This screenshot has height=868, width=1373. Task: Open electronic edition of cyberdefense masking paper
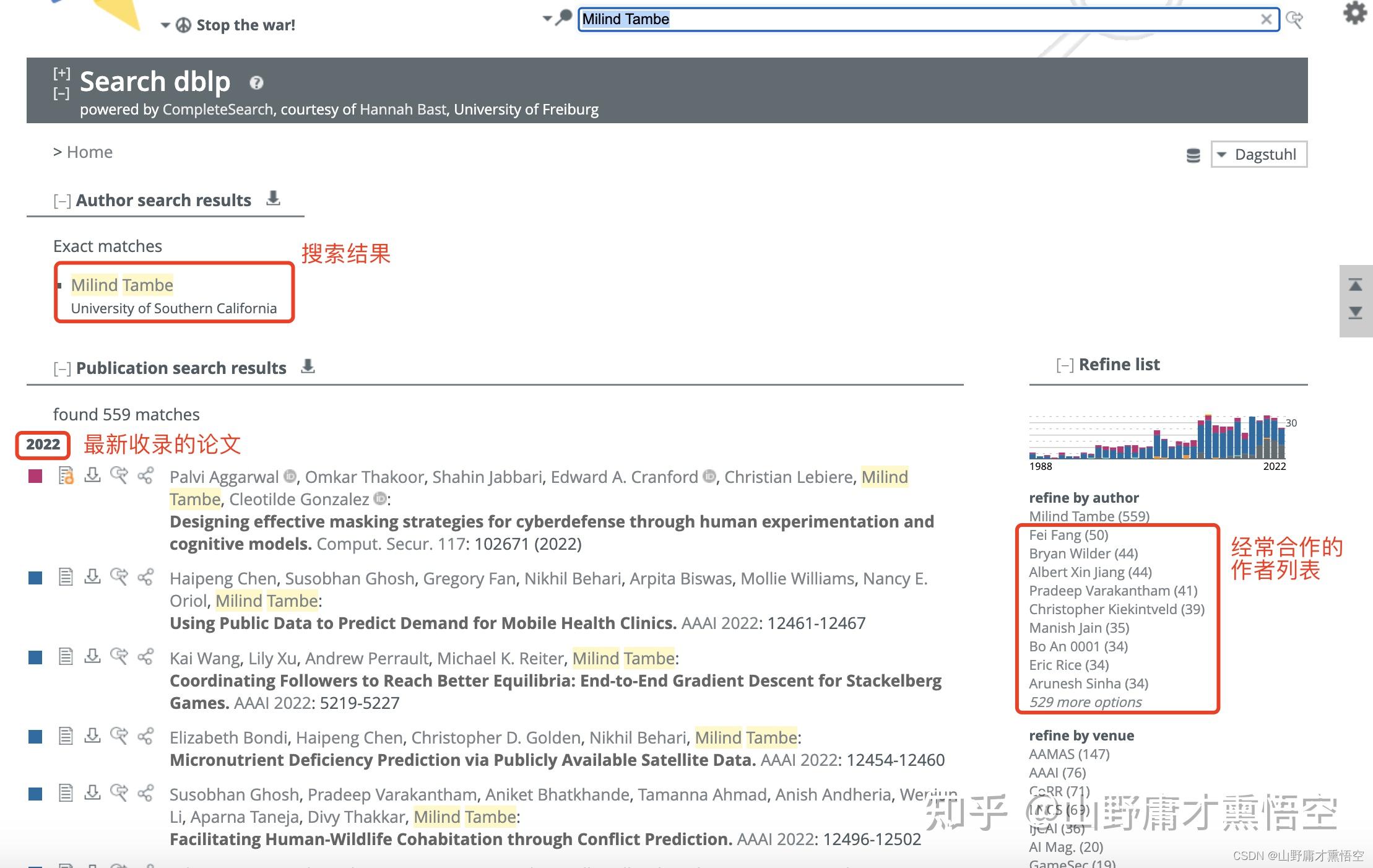pos(66,475)
